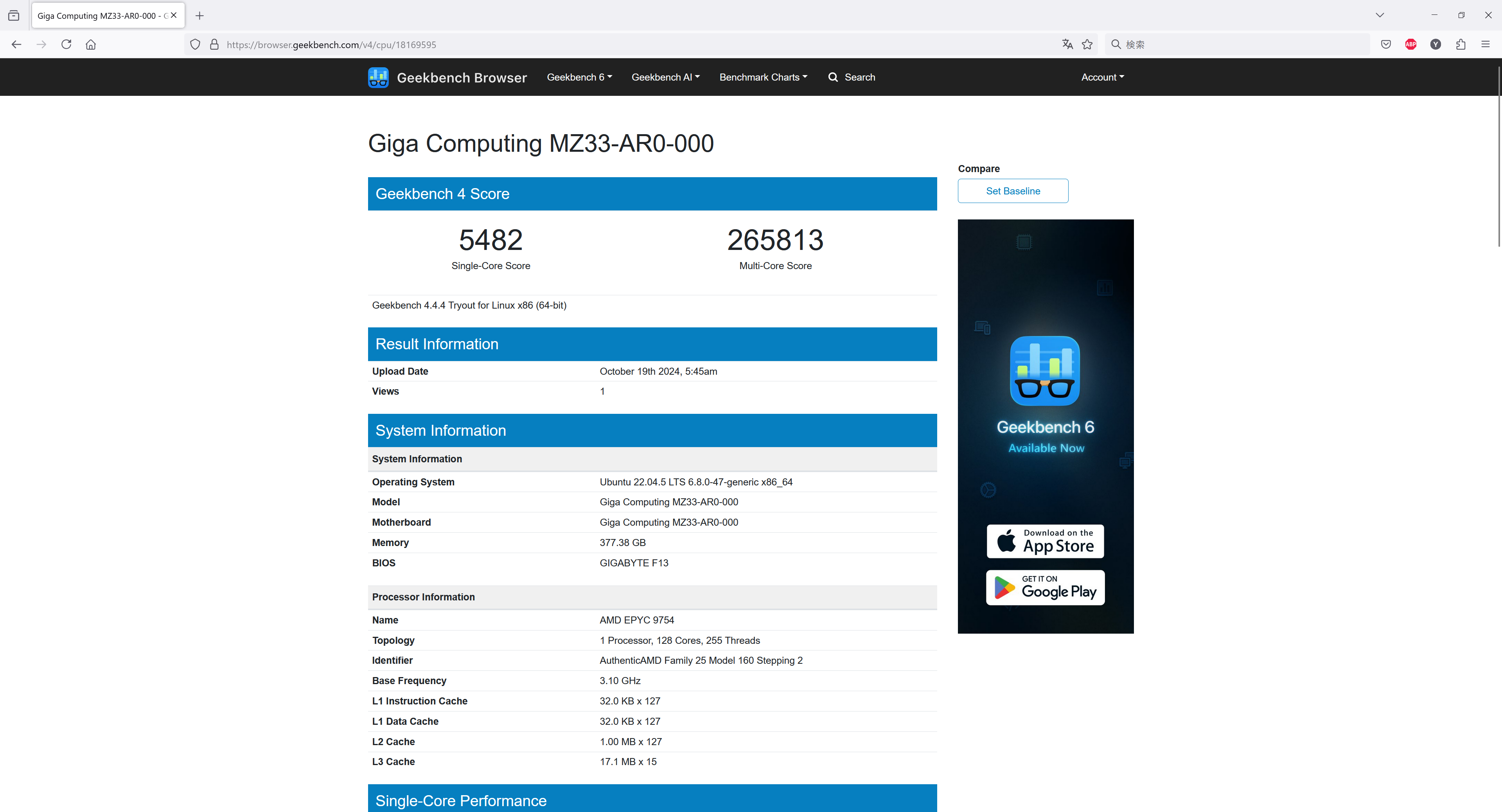Viewport: 1502px width, 812px height.
Task: Open Firefox application menu hamburger
Action: (1485, 44)
